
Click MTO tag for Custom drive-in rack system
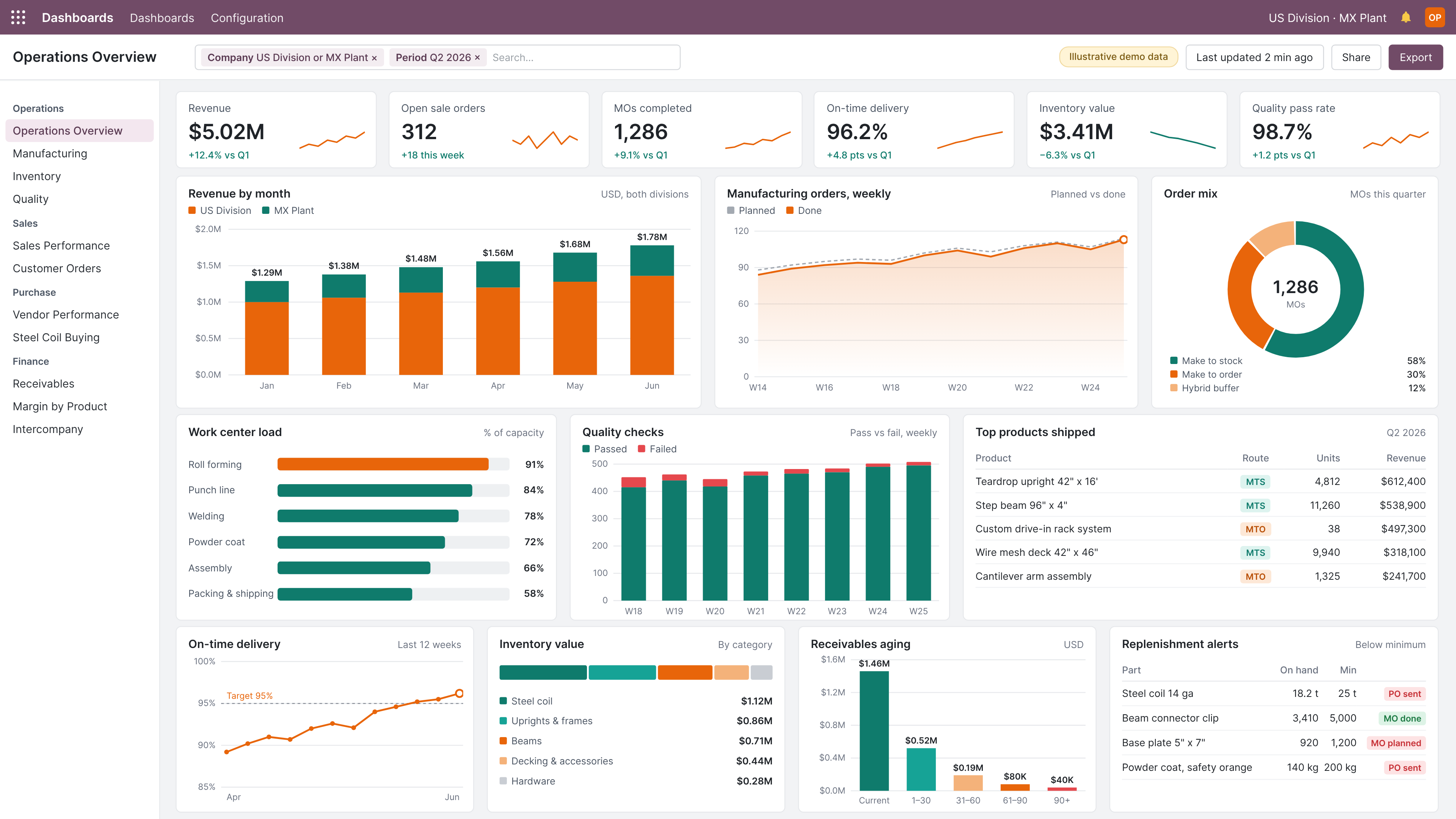point(1255,529)
